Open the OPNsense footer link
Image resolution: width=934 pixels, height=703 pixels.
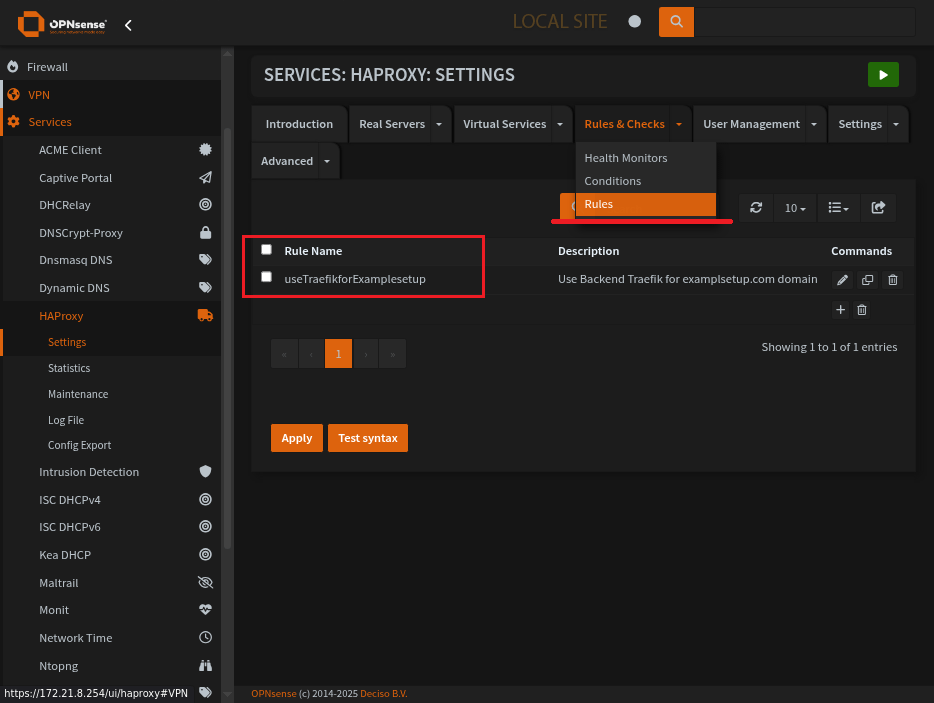tap(273, 693)
